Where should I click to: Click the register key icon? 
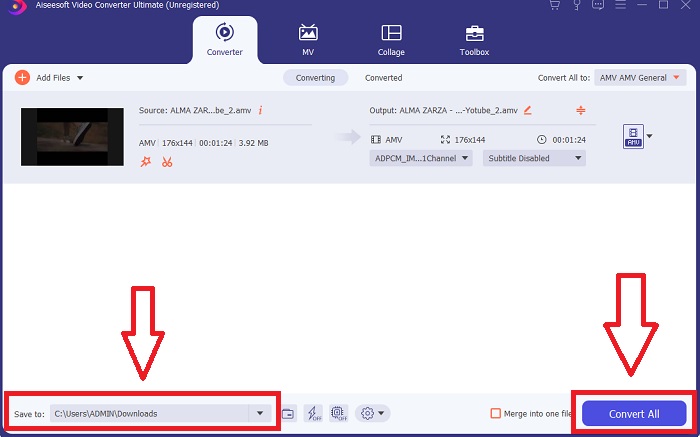[x=577, y=5]
